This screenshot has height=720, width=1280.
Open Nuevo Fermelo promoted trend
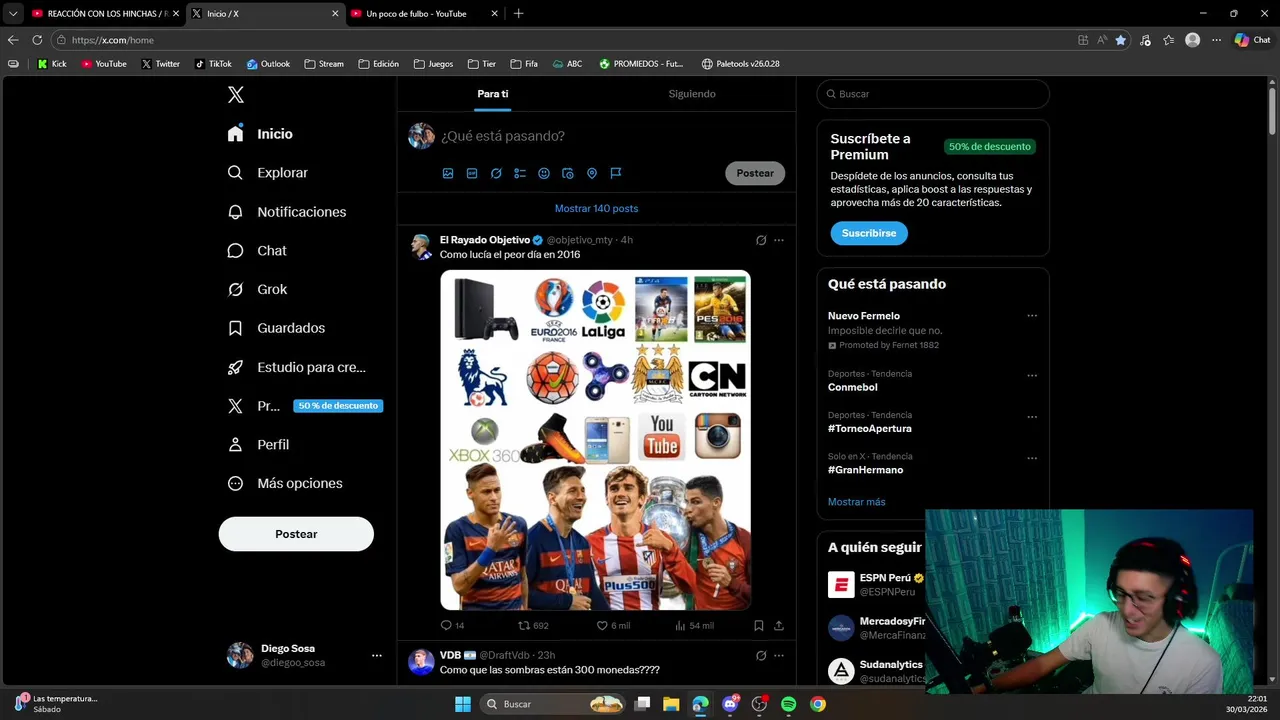(x=864, y=316)
